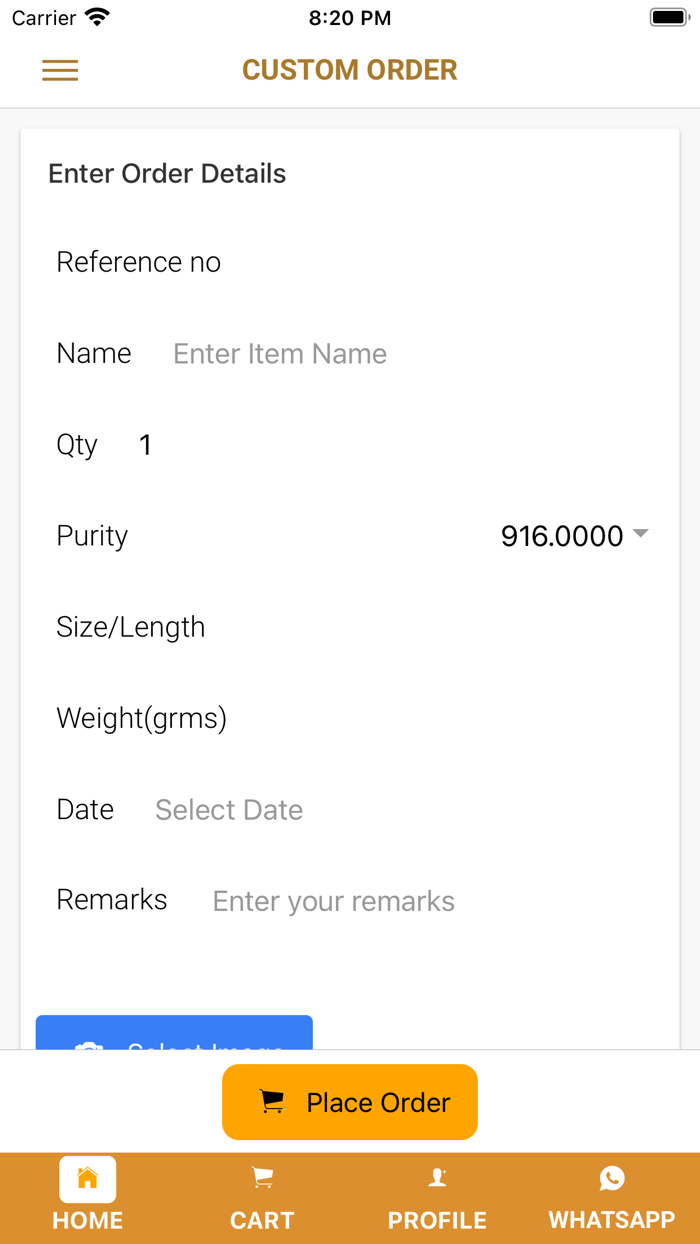Tap the battery status icon
The image size is (700, 1244).
coord(668,17)
